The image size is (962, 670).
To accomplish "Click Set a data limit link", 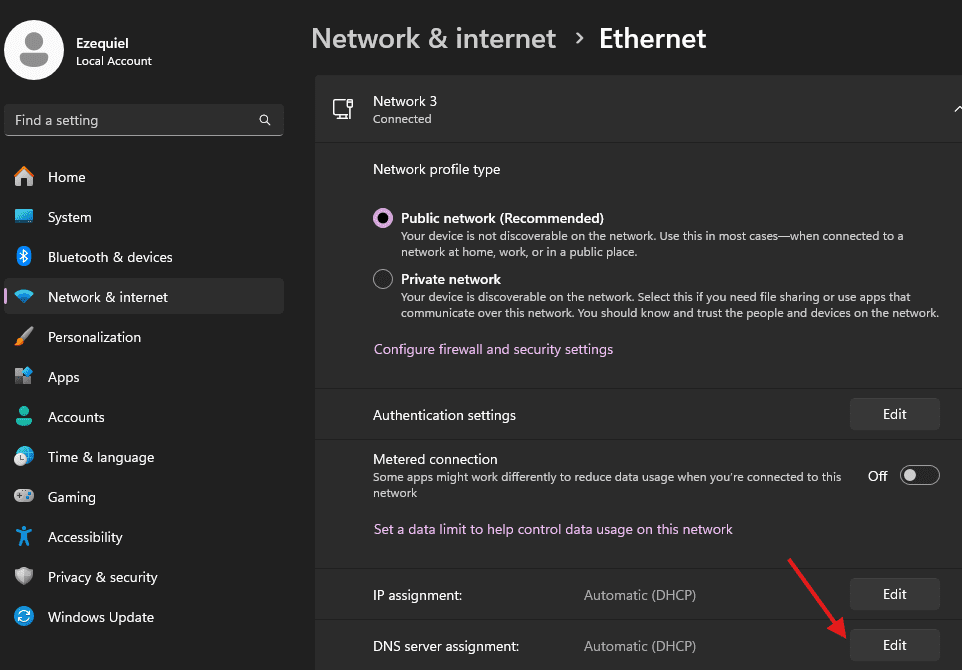I will point(553,529).
